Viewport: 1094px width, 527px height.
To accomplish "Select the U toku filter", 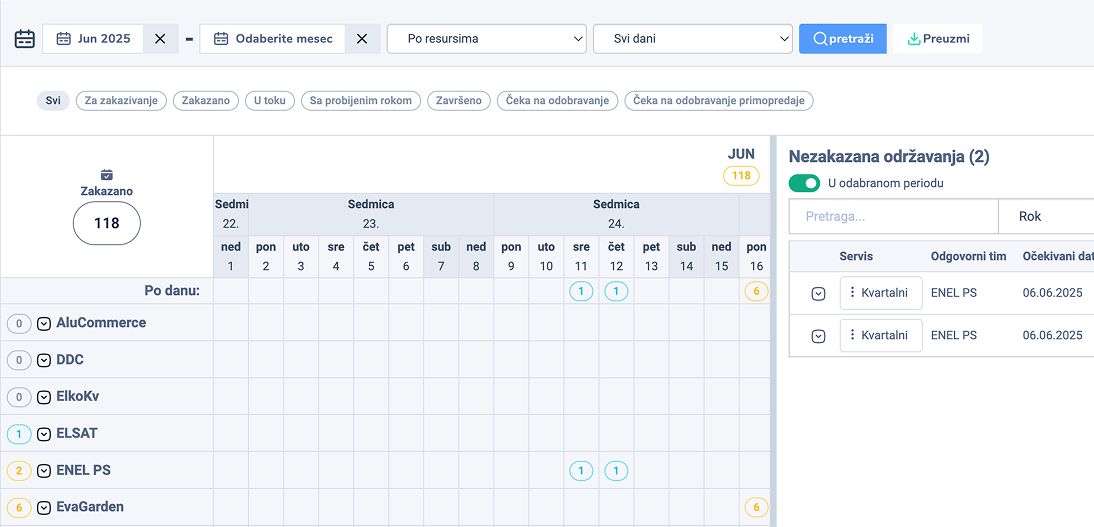I will [x=270, y=101].
